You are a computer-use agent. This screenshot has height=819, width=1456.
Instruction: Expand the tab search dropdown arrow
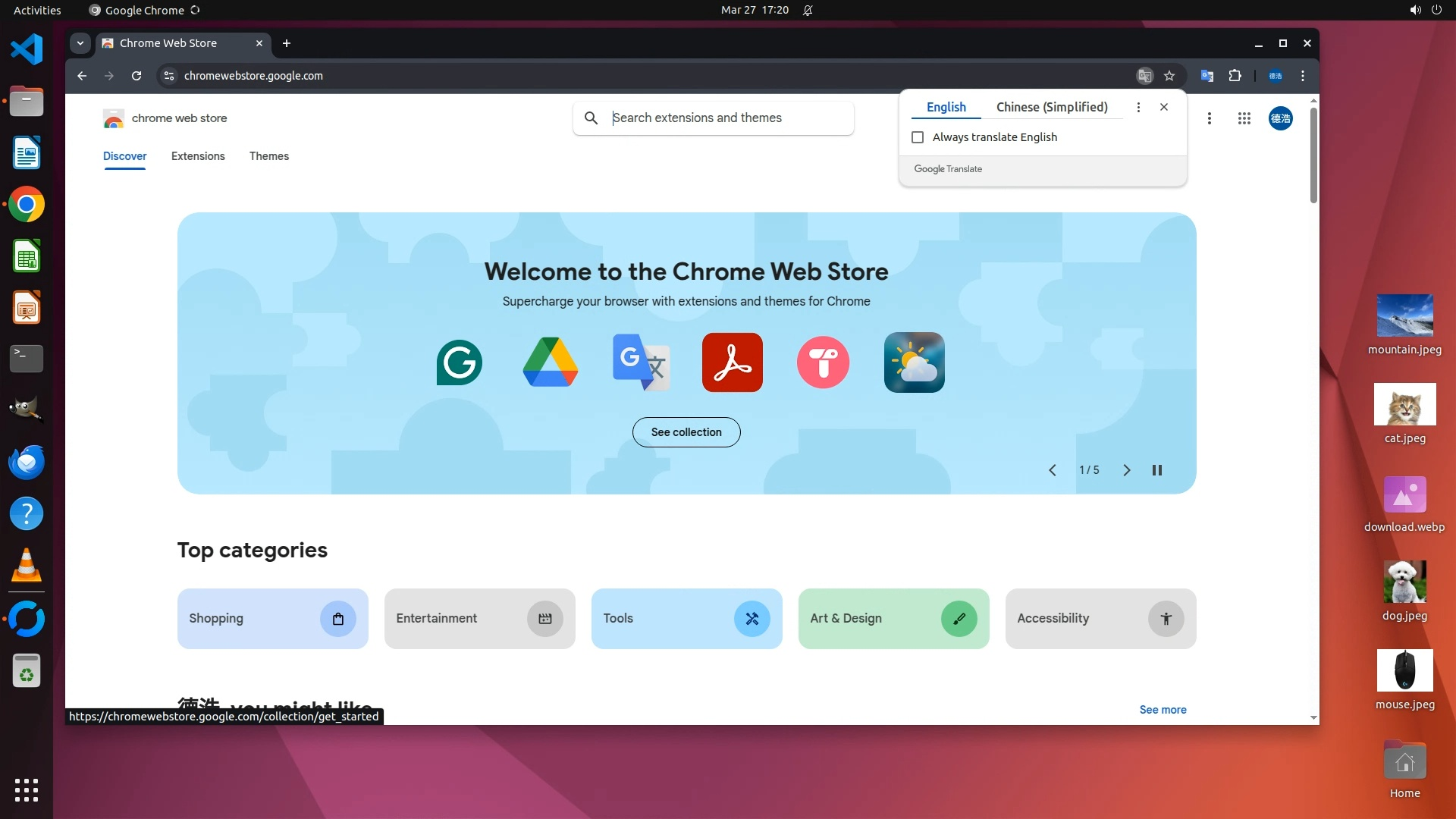point(80,43)
